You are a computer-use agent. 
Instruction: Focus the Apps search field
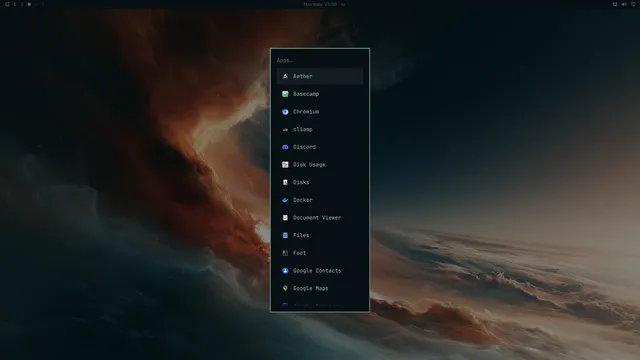pyautogui.click(x=320, y=60)
